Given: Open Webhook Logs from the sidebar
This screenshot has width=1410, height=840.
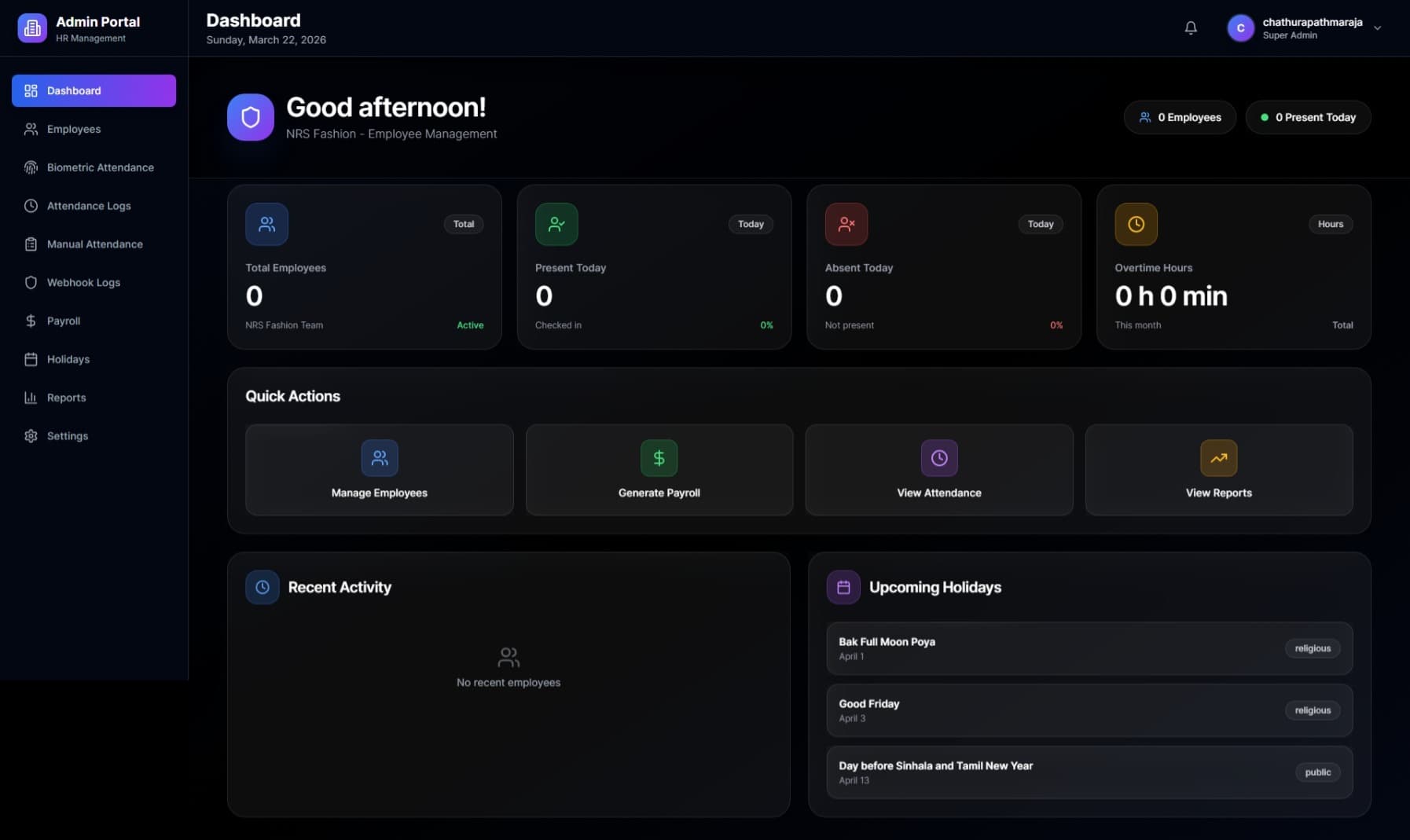Looking at the screenshot, I should (83, 282).
